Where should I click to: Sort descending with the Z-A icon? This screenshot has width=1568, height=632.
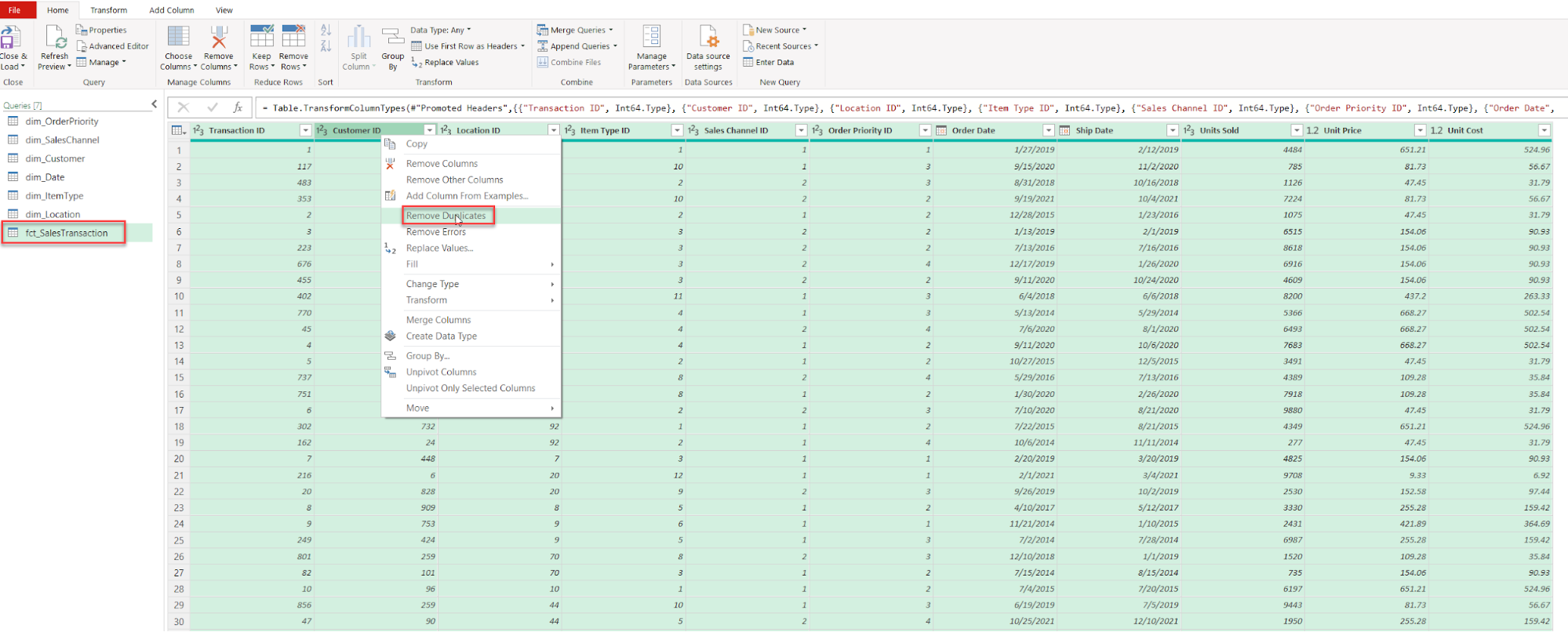click(x=326, y=46)
